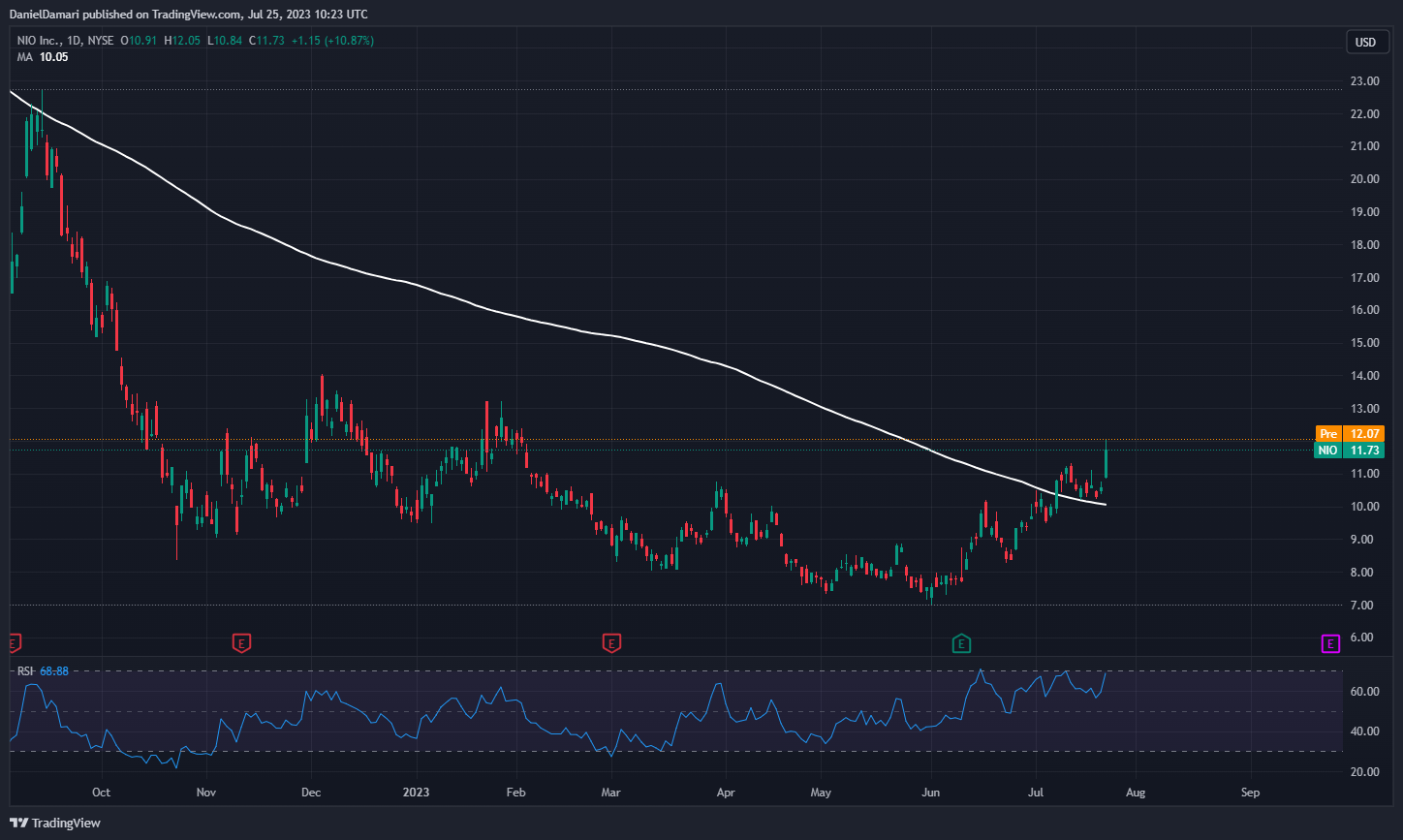Click the Jul label on the time axis

(1035, 793)
